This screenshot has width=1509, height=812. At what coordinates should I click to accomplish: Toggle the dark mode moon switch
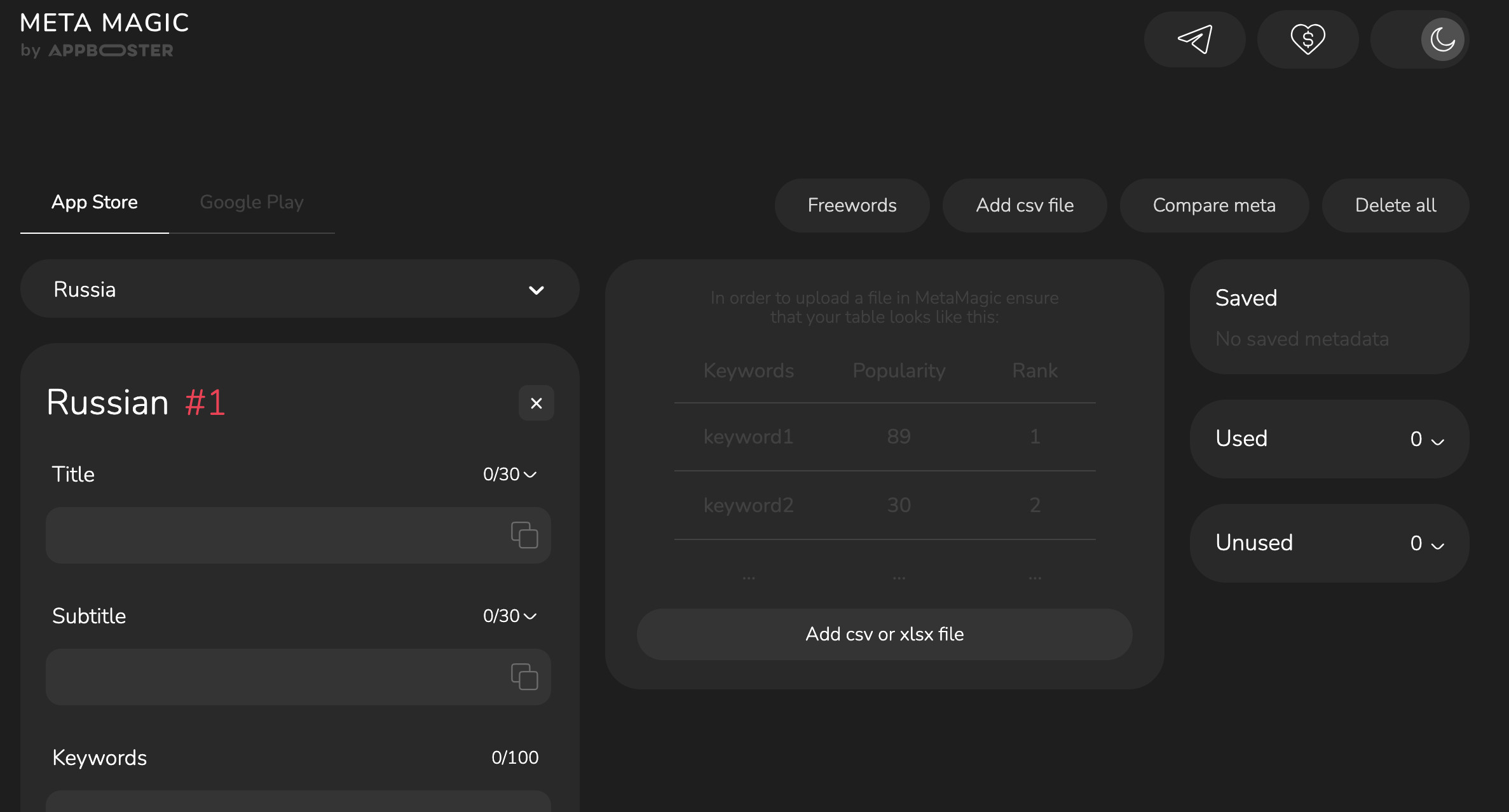pyautogui.click(x=1442, y=39)
